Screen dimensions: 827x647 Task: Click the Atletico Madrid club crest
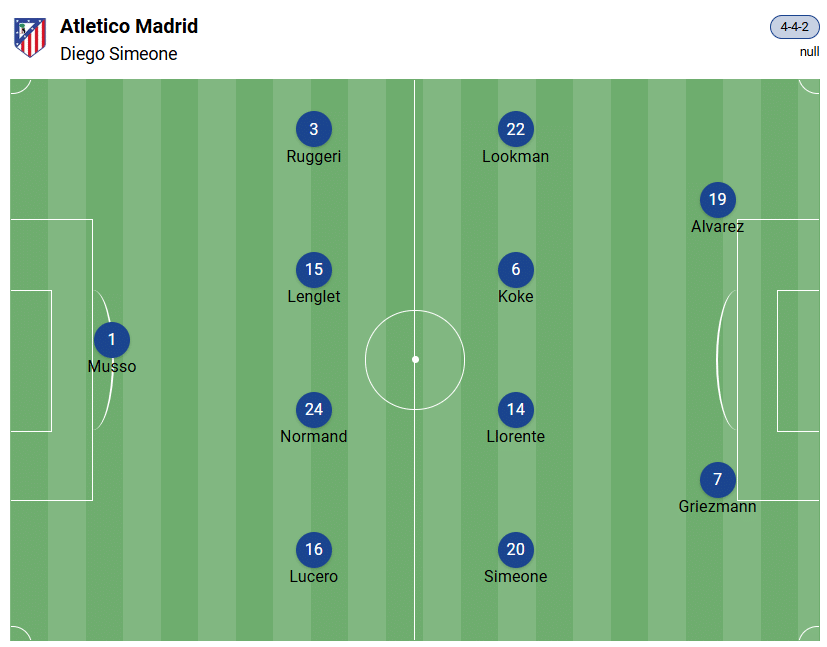(x=30, y=38)
